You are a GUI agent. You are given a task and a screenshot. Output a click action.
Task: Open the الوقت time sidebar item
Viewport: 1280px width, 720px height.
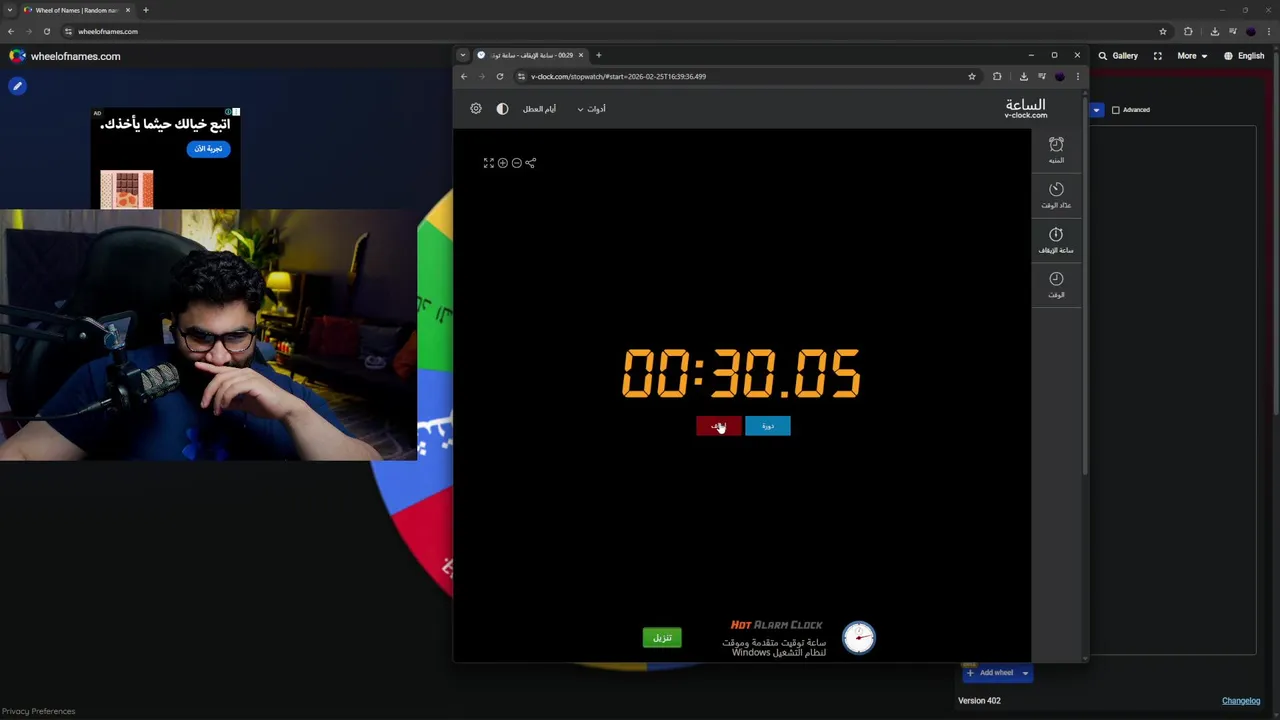(x=1056, y=285)
